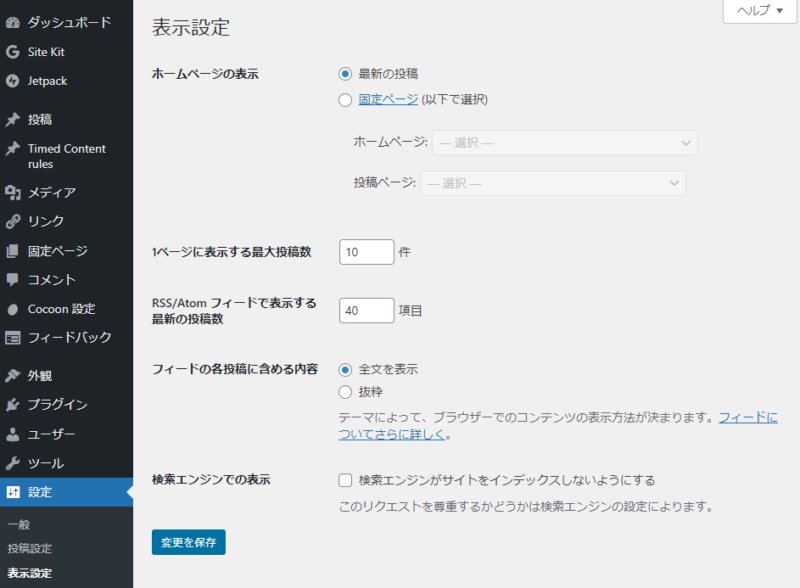Viewport: 800px width, 588px height.
Task: Click the 固定ページ link in homepage options
Action: (x=388, y=100)
